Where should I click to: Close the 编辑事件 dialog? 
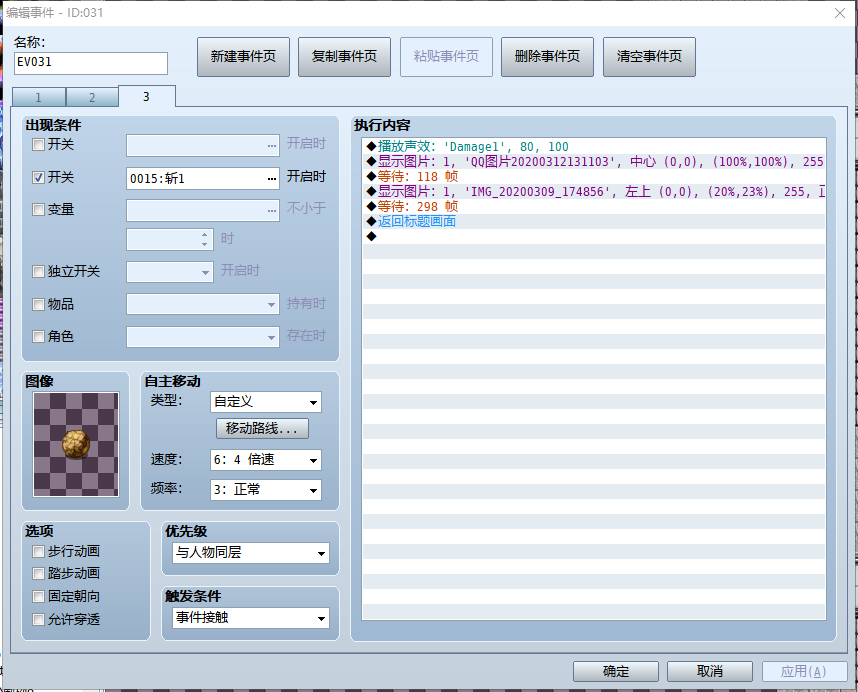pyautogui.click(x=839, y=13)
